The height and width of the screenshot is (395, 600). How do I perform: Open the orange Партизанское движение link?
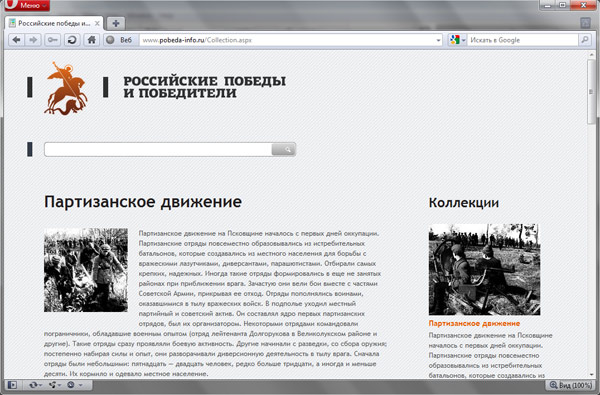(x=474, y=323)
